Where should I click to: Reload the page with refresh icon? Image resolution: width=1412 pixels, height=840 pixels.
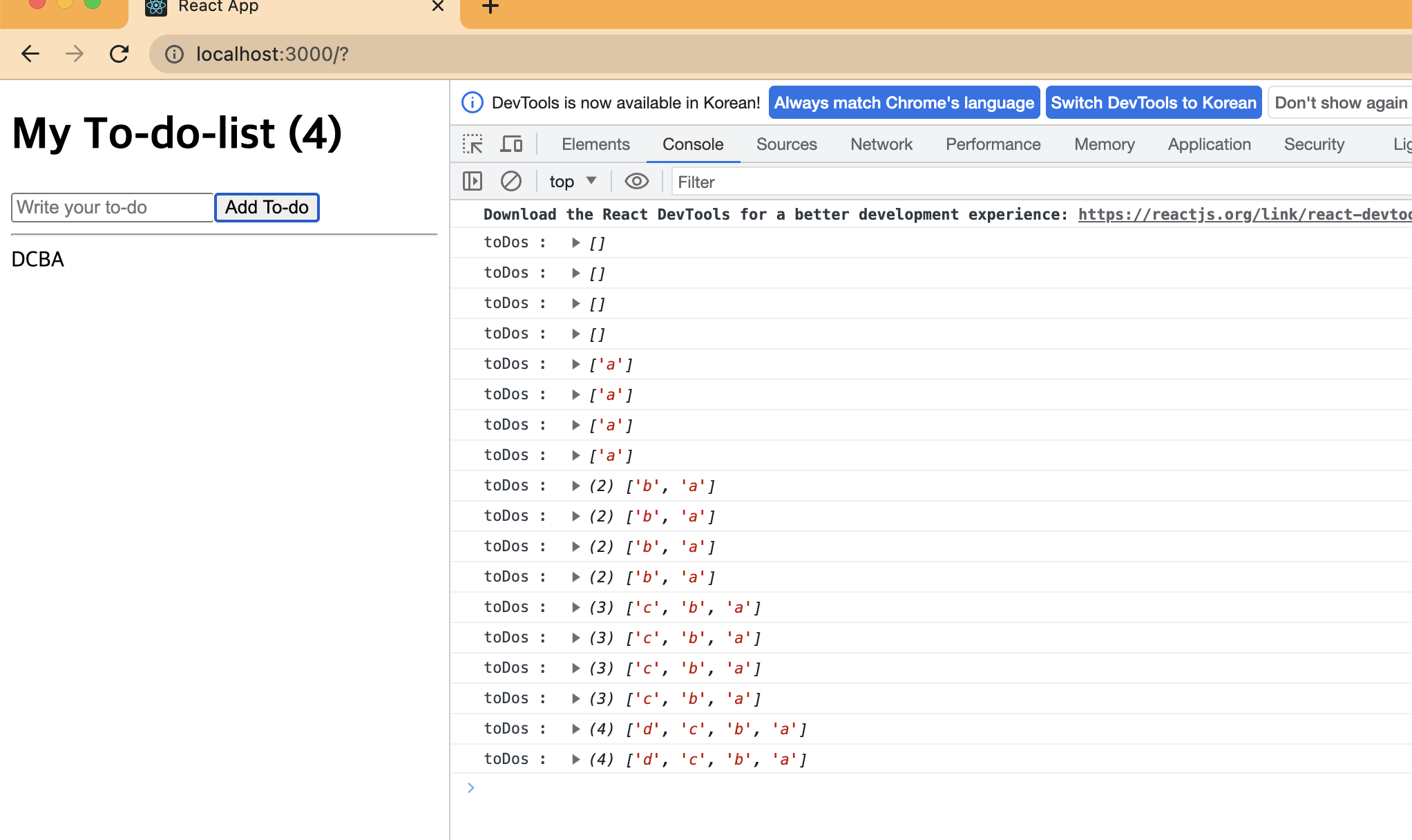coord(120,54)
